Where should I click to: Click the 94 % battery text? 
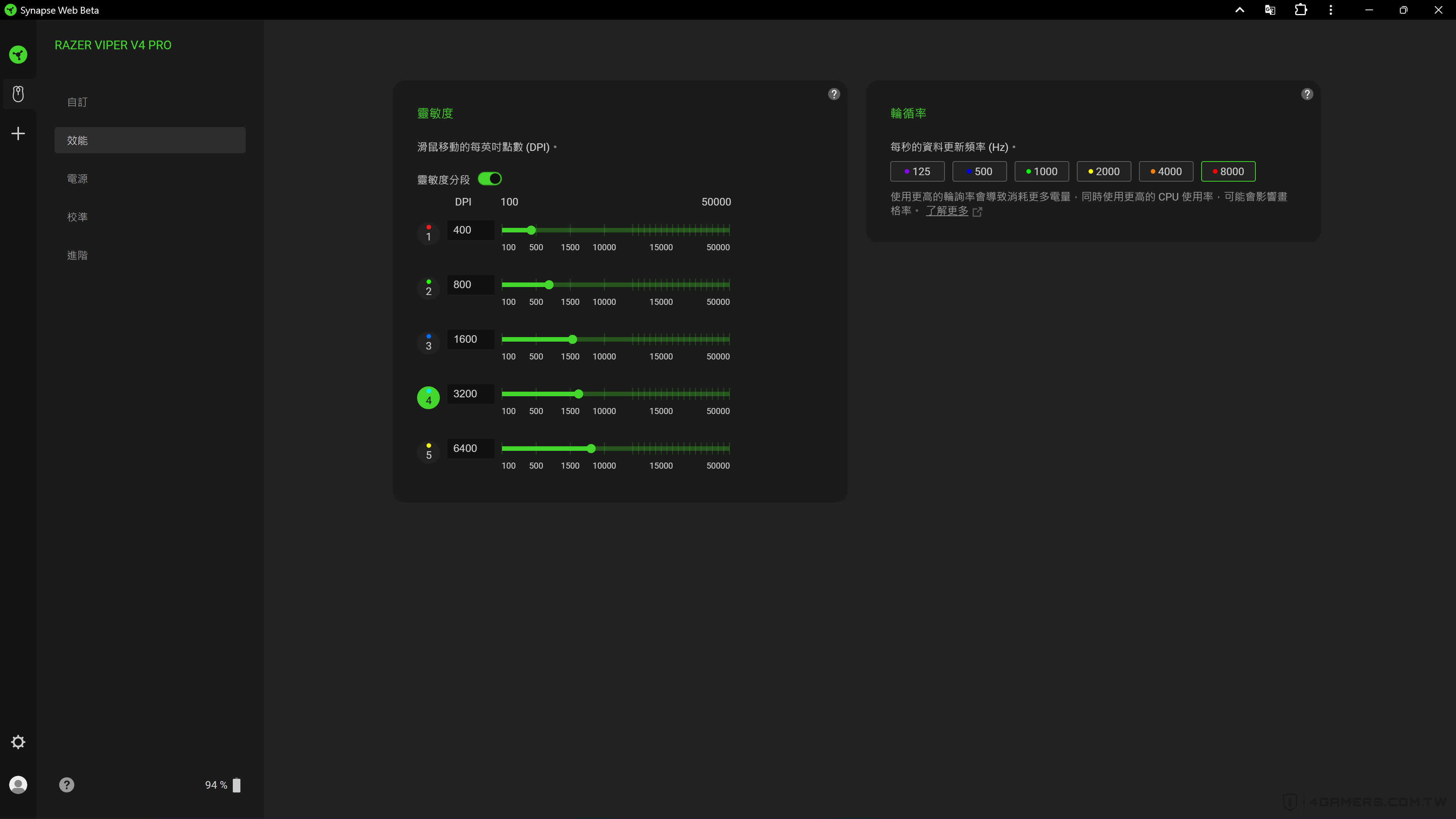click(216, 785)
